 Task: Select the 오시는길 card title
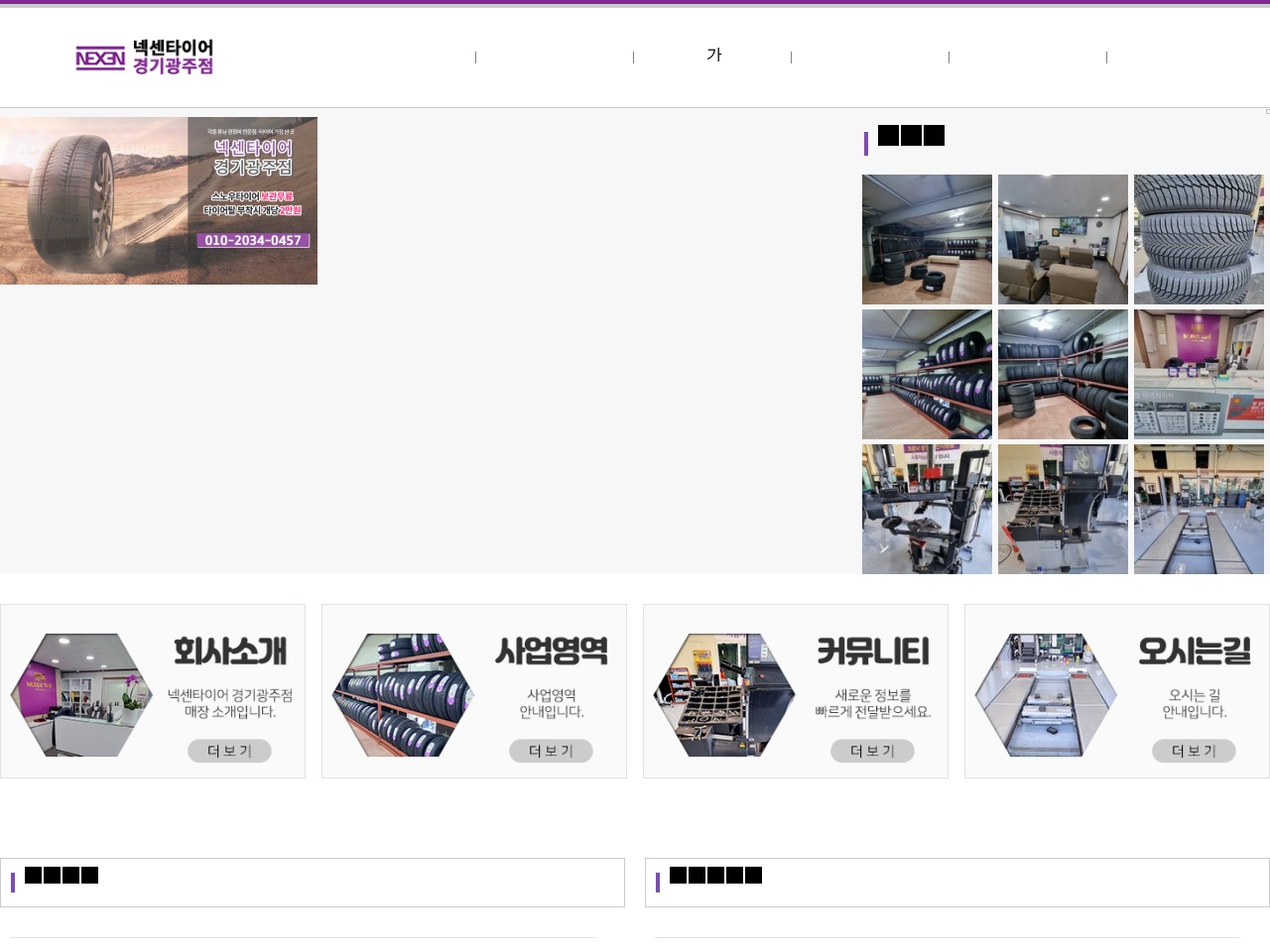1195,652
